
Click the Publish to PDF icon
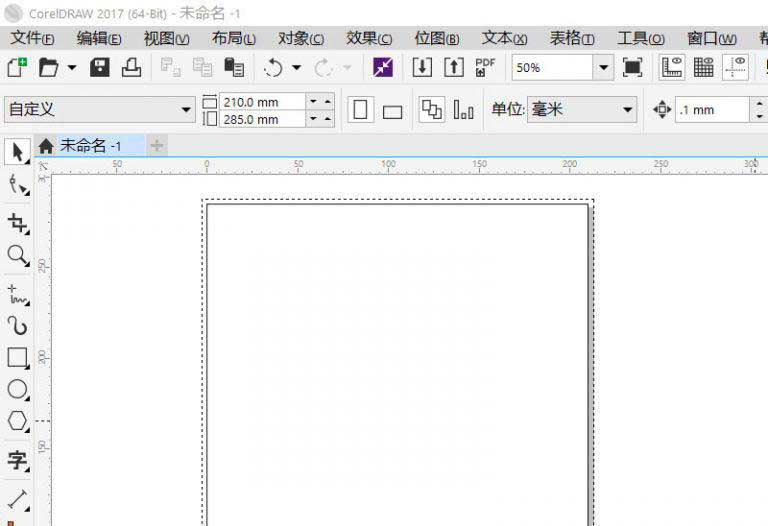pyautogui.click(x=485, y=68)
